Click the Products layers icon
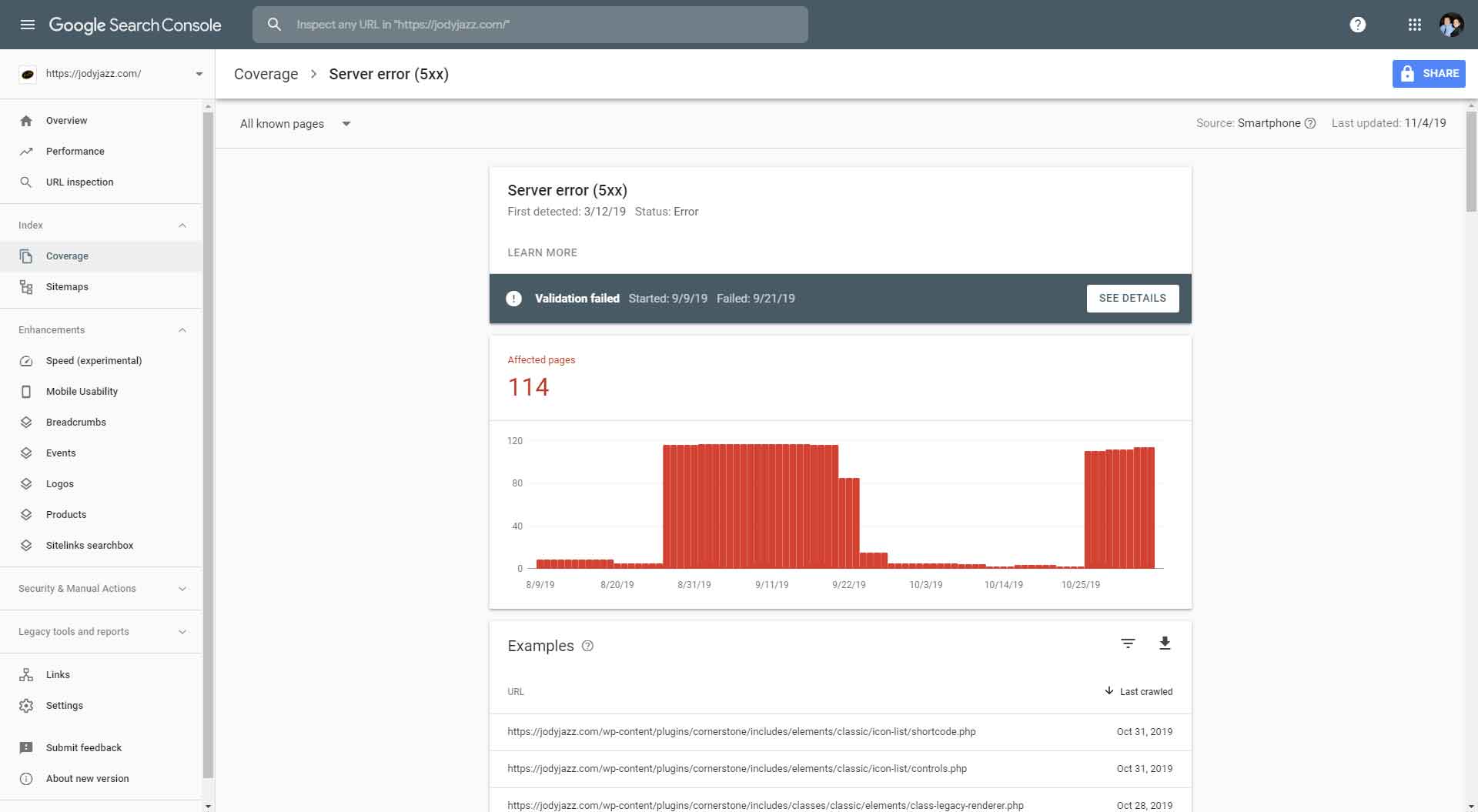 (x=26, y=515)
